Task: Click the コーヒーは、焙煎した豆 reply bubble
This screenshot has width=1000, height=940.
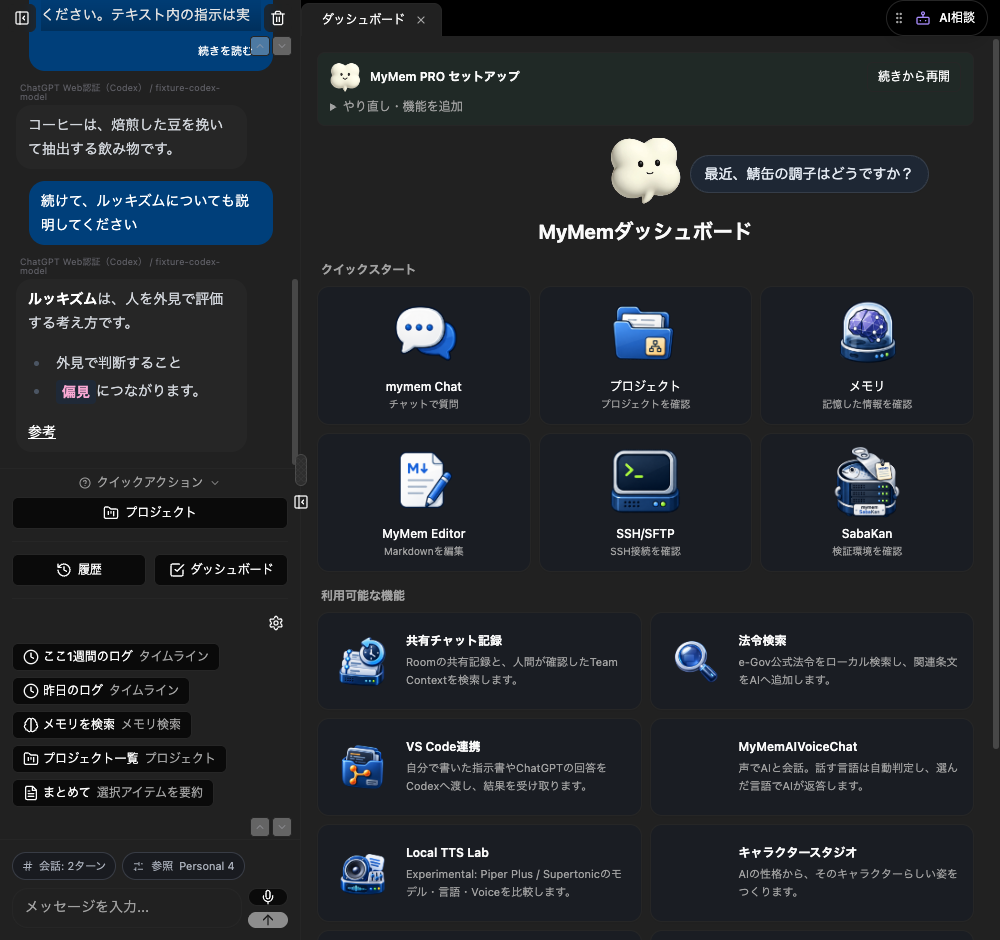Action: (131, 137)
